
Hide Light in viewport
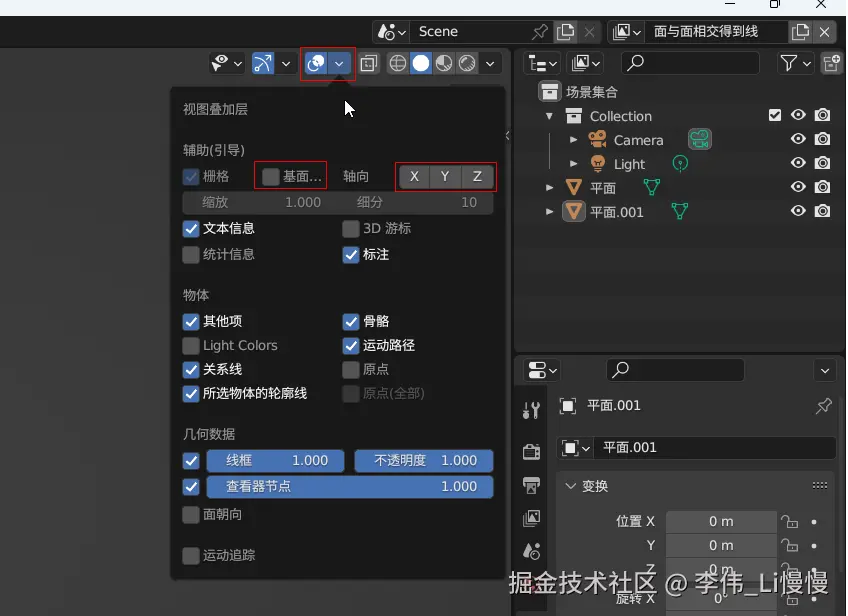pos(798,163)
